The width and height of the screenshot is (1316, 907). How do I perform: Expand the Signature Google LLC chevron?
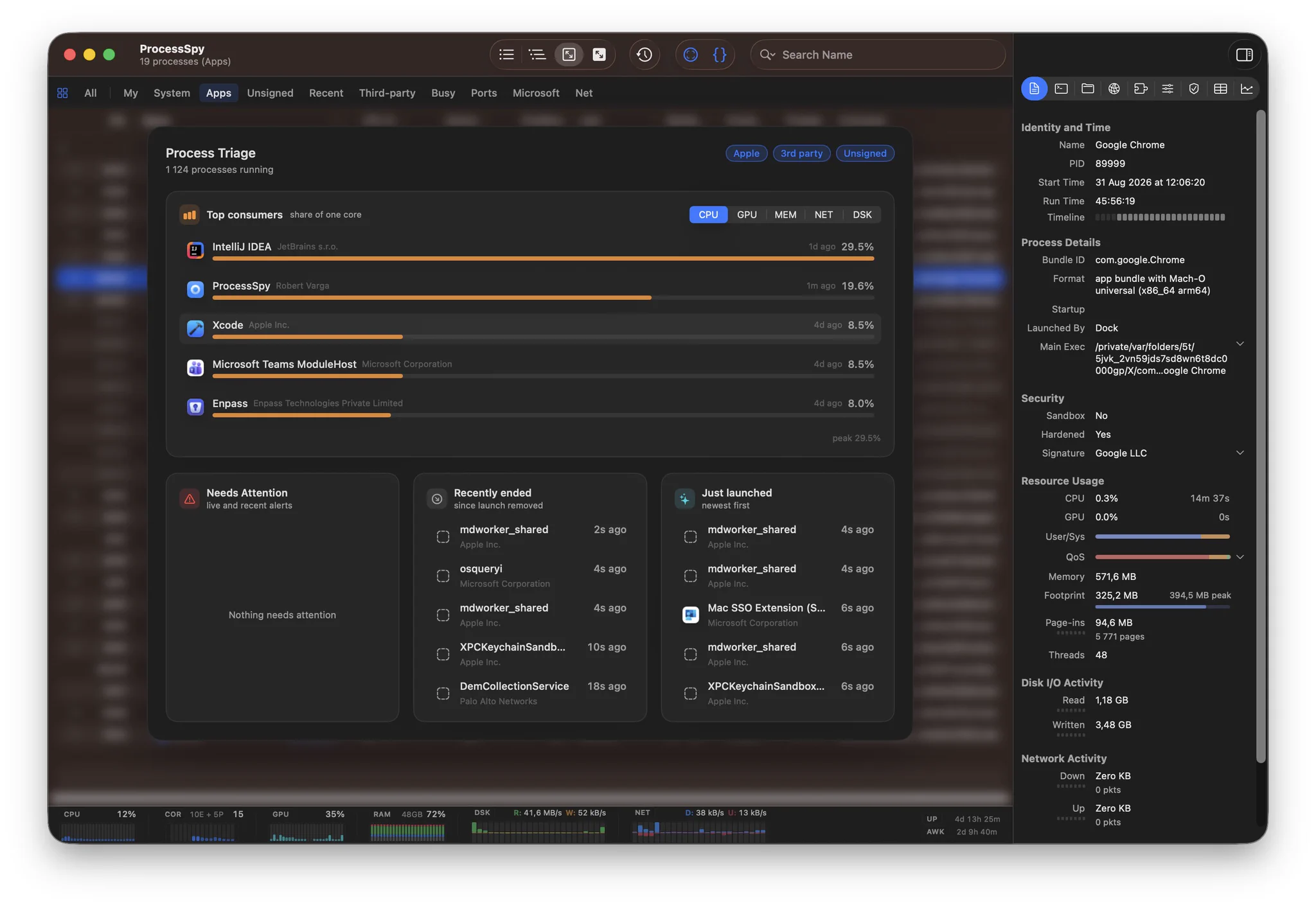[1240, 453]
